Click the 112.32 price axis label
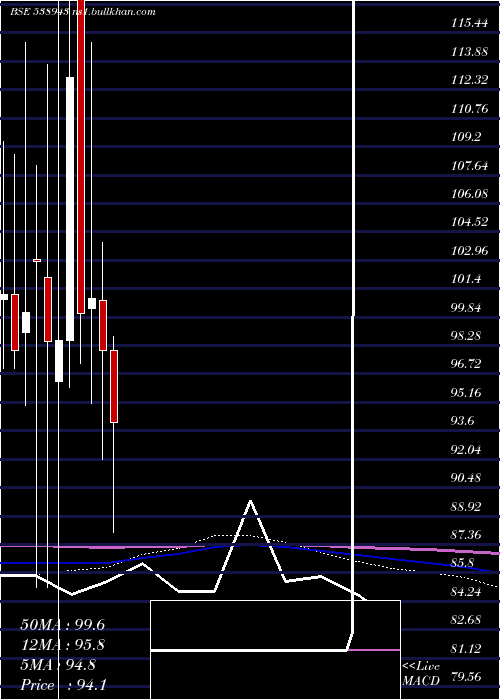 pyautogui.click(x=469, y=80)
